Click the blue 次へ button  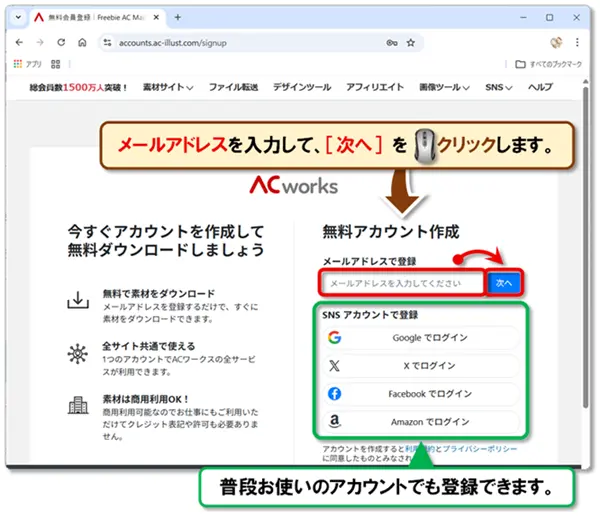click(504, 283)
